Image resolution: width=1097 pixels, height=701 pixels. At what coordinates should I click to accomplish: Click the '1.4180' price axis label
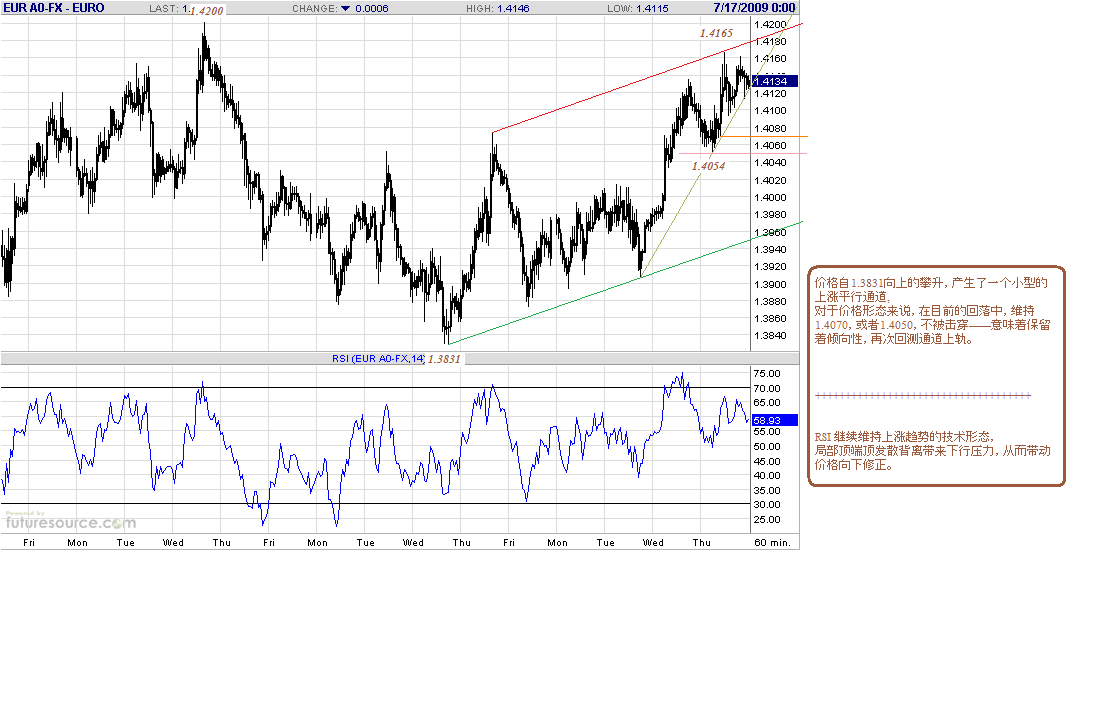click(770, 41)
